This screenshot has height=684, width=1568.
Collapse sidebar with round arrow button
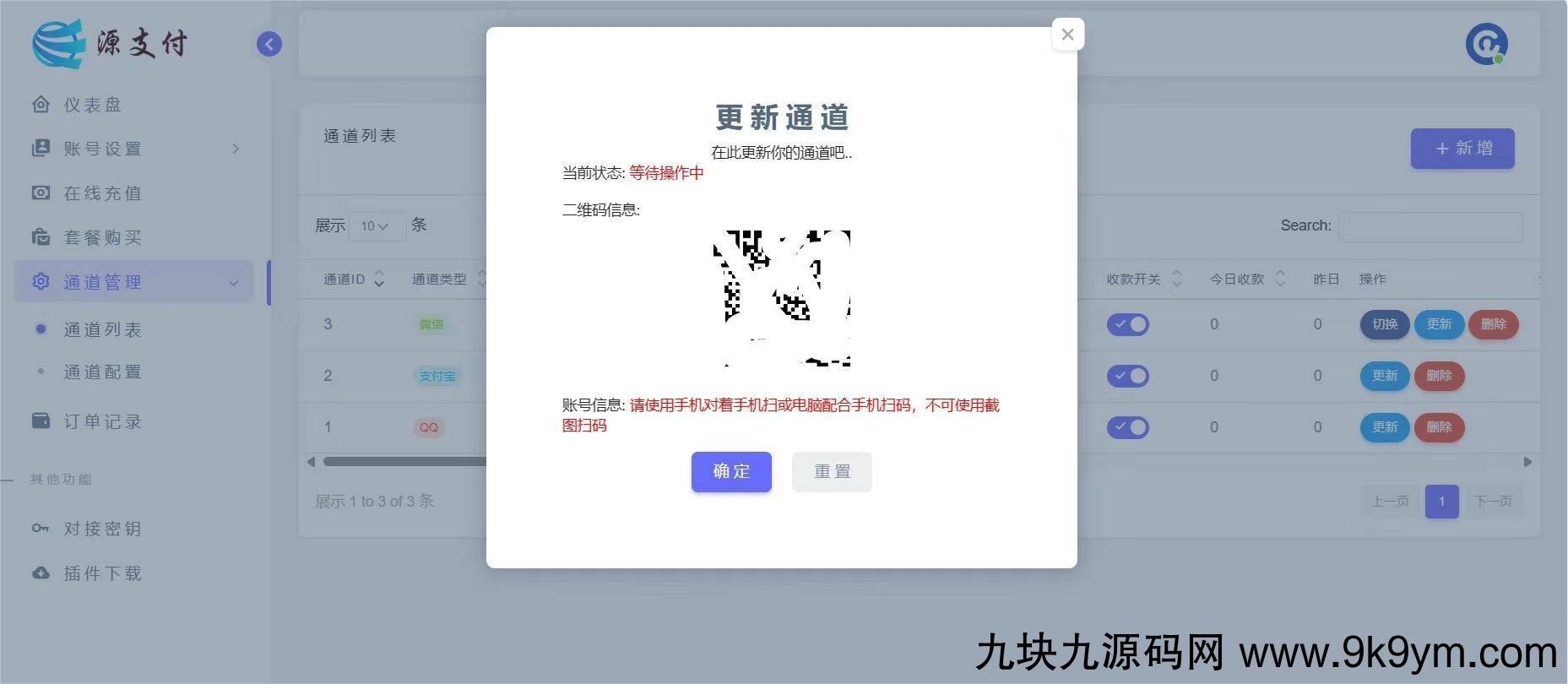point(269,44)
